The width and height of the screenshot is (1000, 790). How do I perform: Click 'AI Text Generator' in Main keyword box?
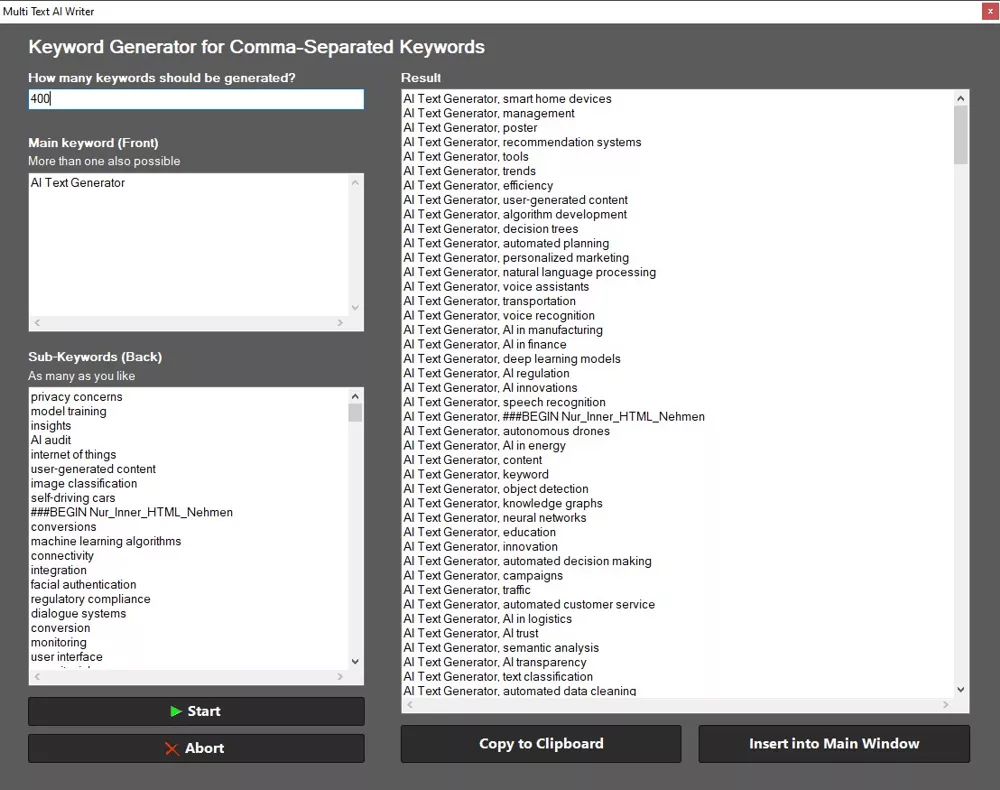coord(78,182)
